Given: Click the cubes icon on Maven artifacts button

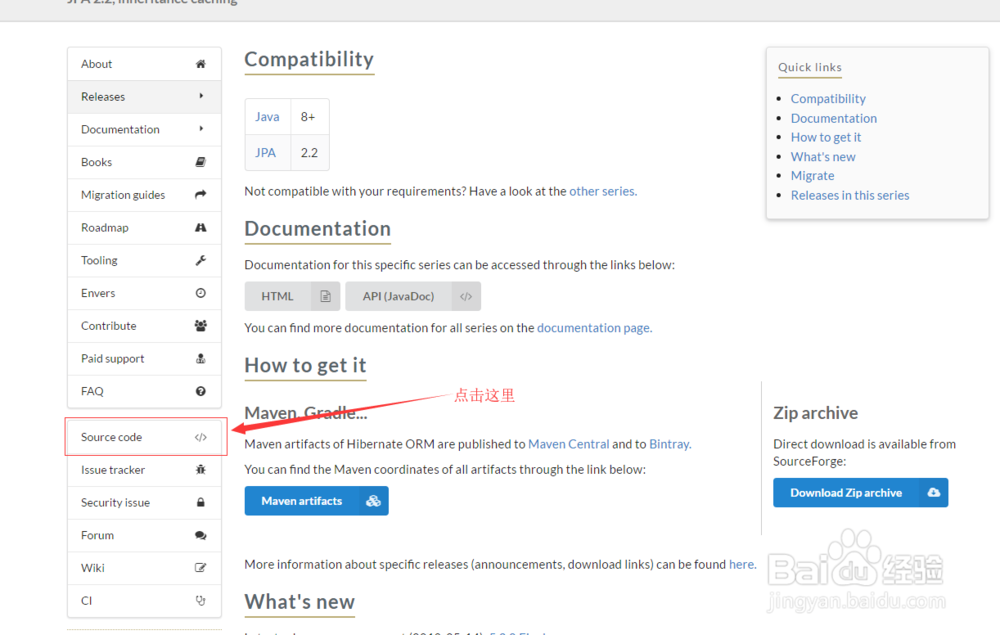Looking at the screenshot, I should tap(373, 501).
